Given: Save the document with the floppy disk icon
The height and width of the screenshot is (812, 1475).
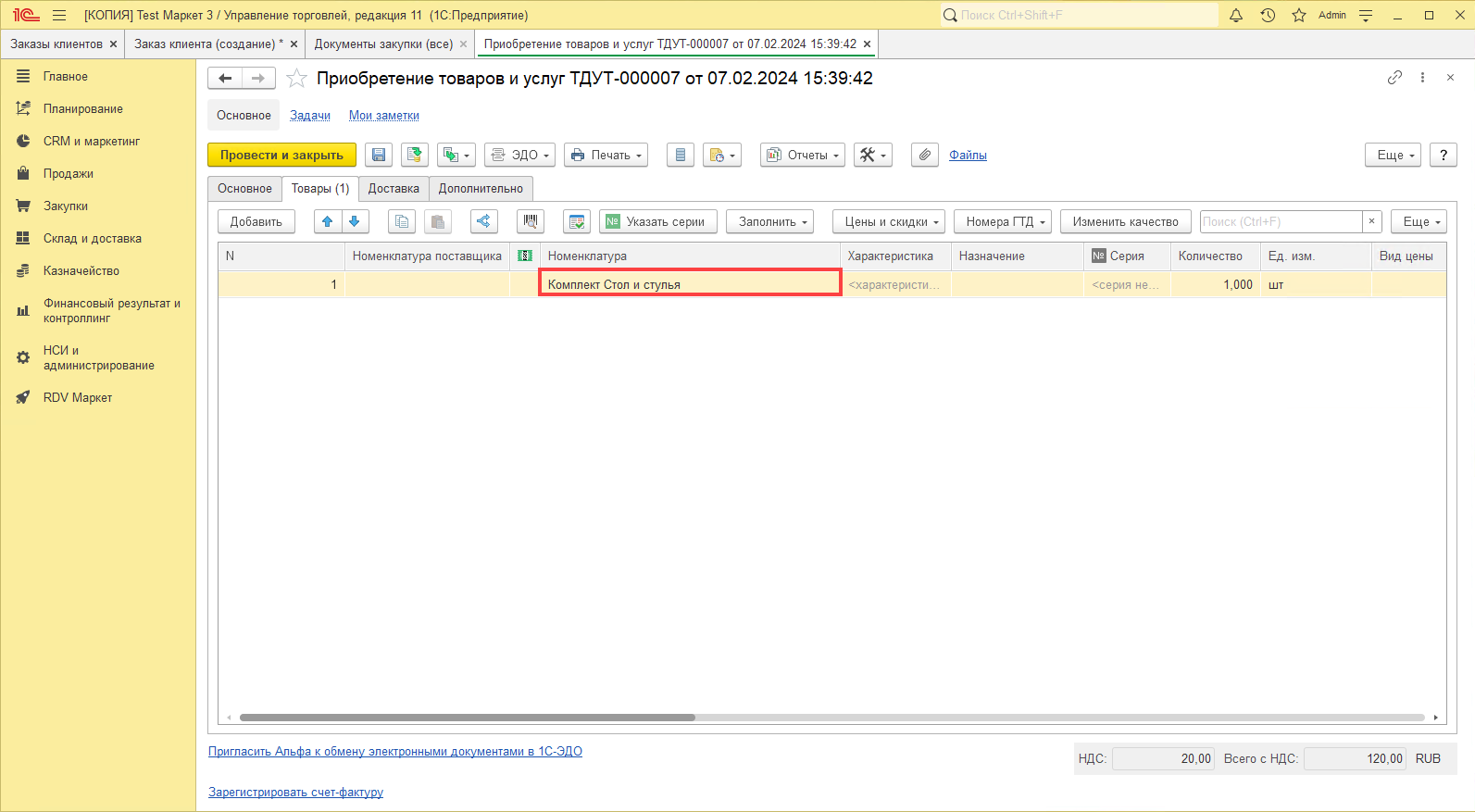Looking at the screenshot, I should pyautogui.click(x=379, y=155).
